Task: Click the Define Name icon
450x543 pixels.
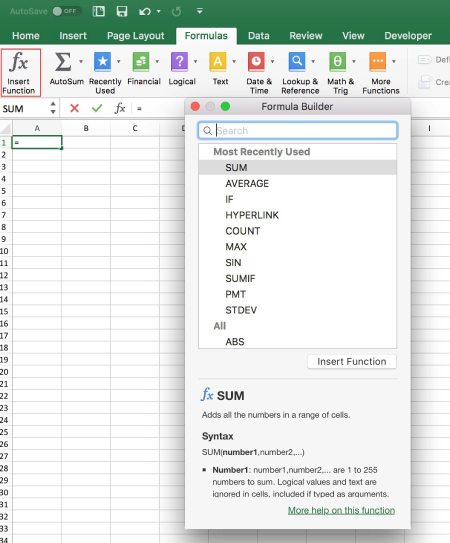Action: pyautogui.click(x=425, y=60)
